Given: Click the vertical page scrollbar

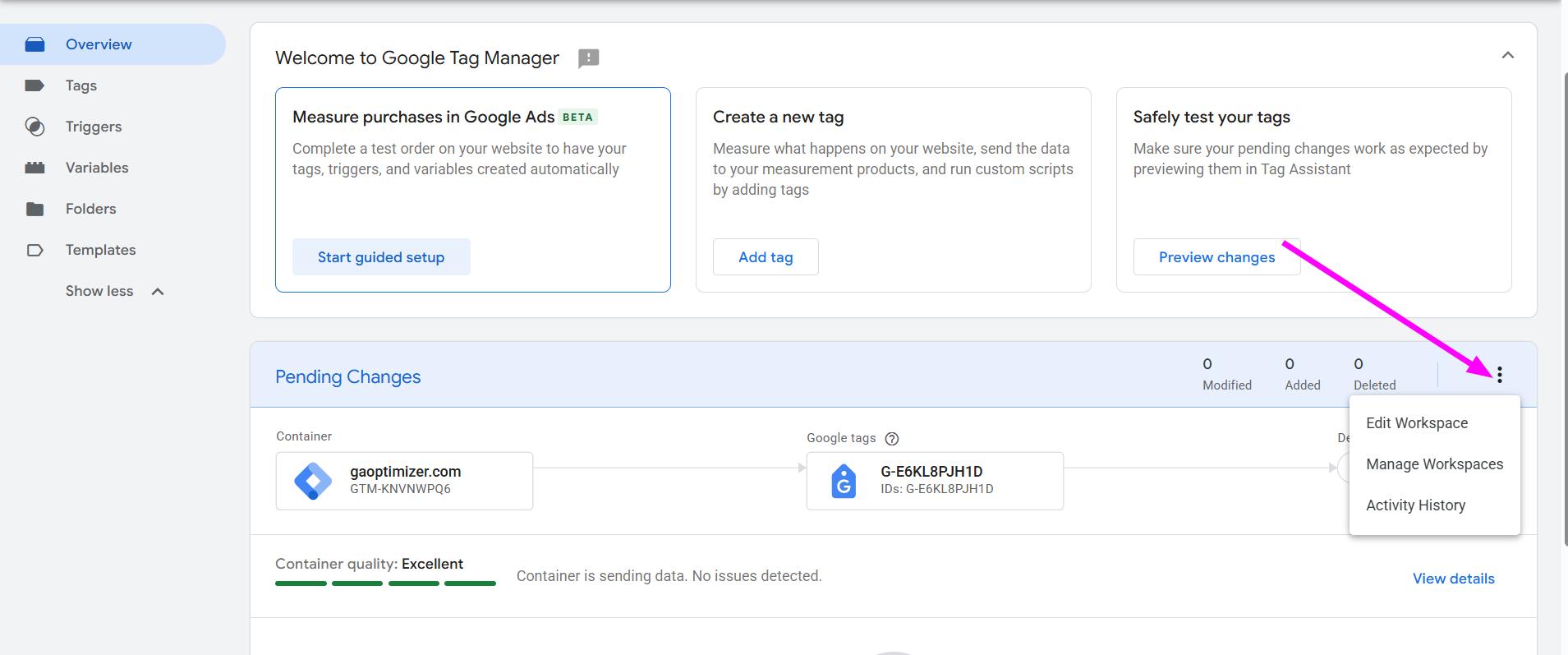Looking at the screenshot, I should tap(1564, 308).
